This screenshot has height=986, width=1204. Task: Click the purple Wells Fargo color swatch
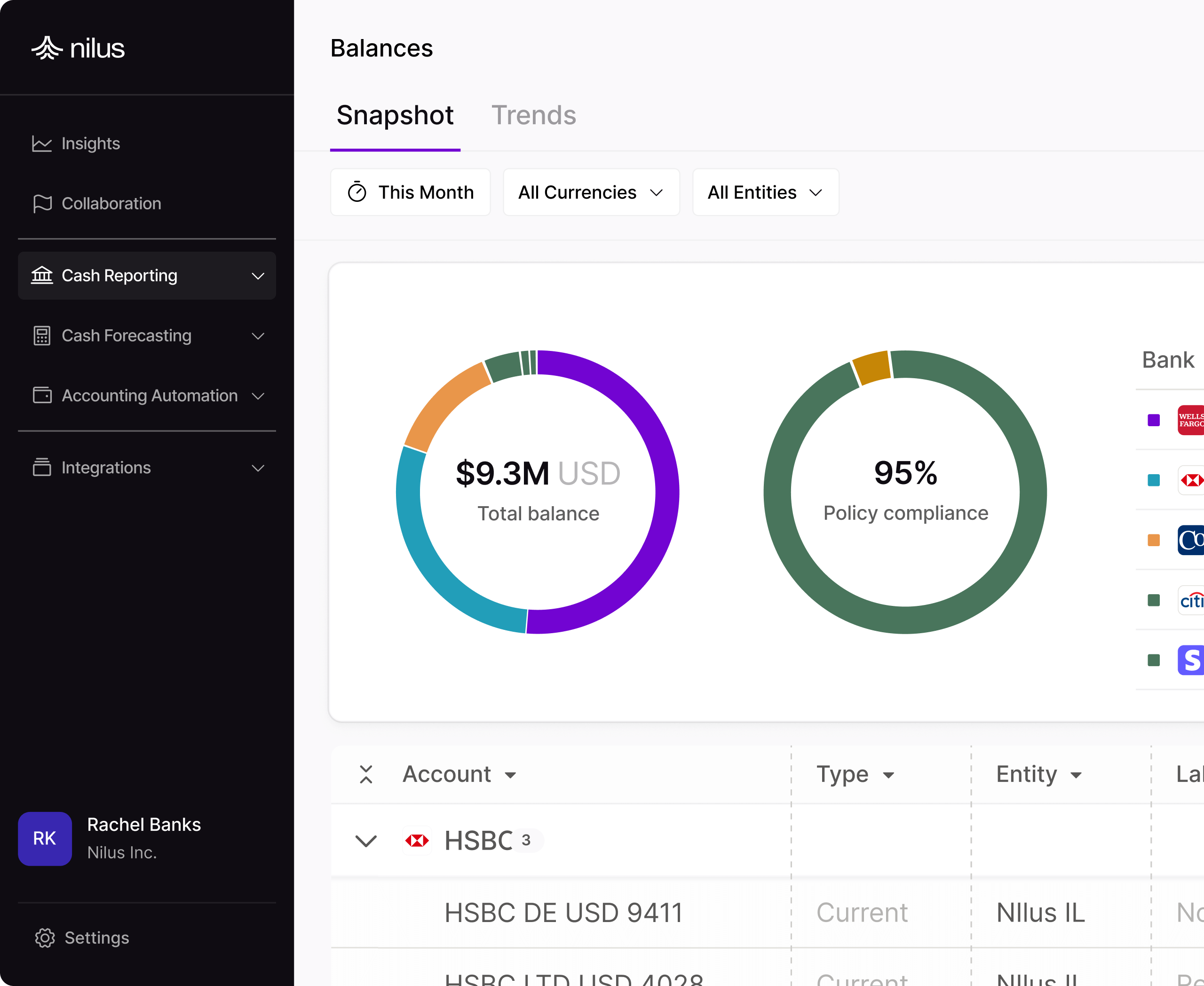tap(1154, 420)
